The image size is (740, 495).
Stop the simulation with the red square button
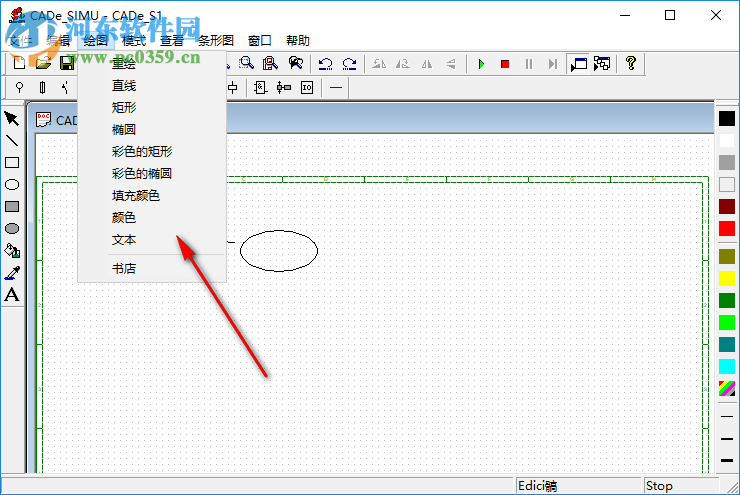[x=505, y=64]
